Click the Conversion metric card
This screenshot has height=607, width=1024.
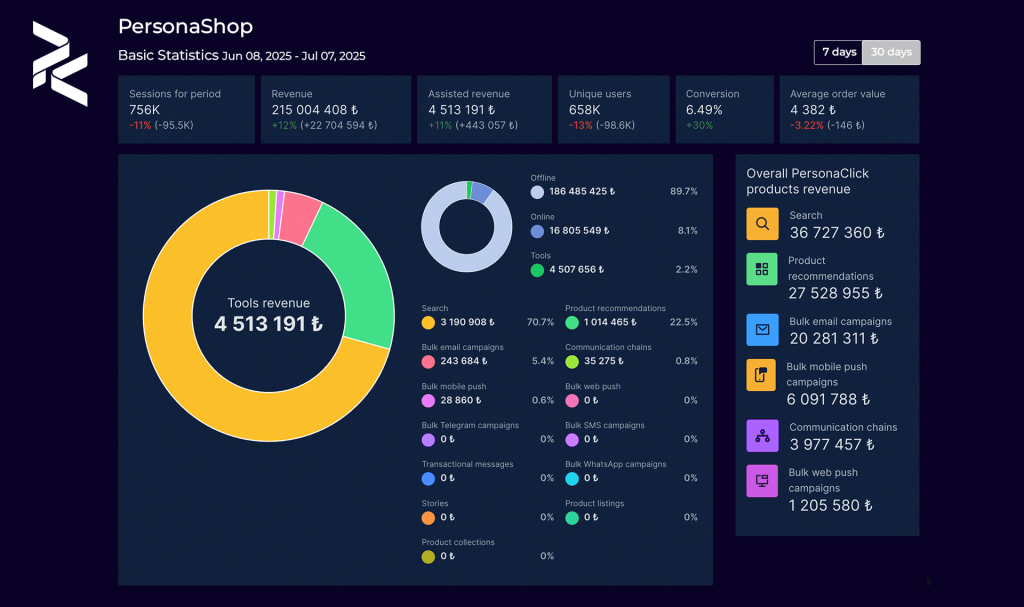click(724, 109)
